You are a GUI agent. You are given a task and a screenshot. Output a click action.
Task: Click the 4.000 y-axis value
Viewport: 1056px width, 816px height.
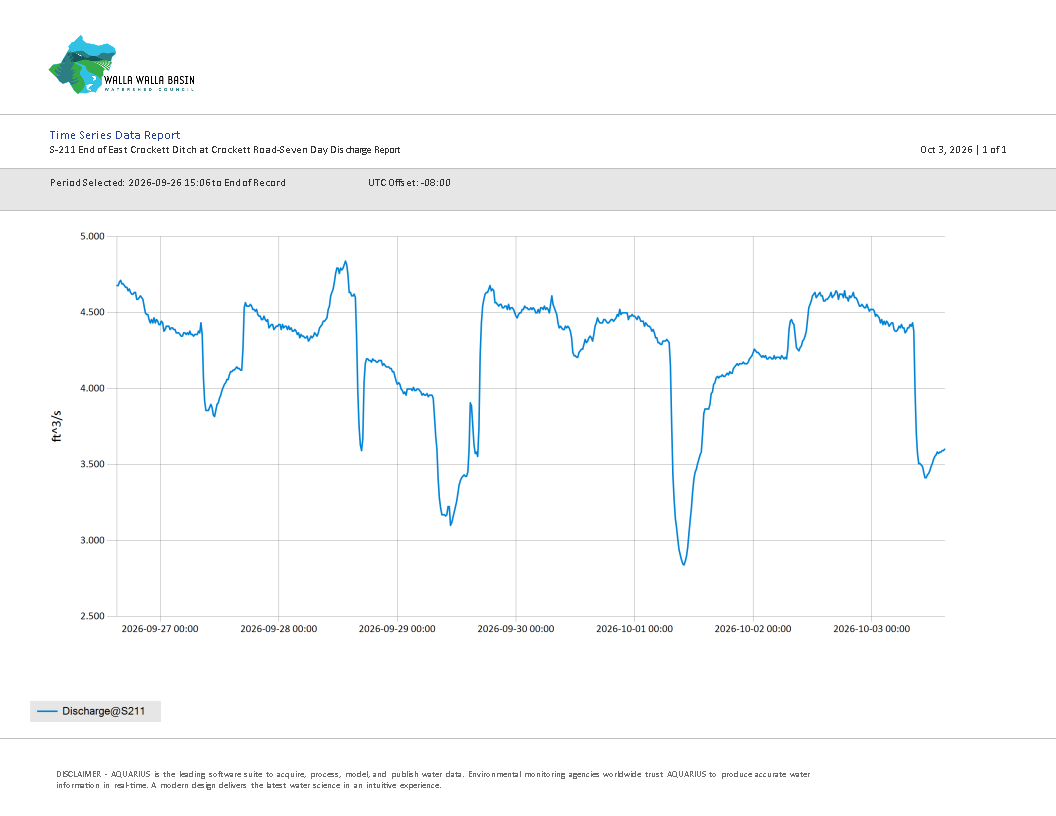92,388
